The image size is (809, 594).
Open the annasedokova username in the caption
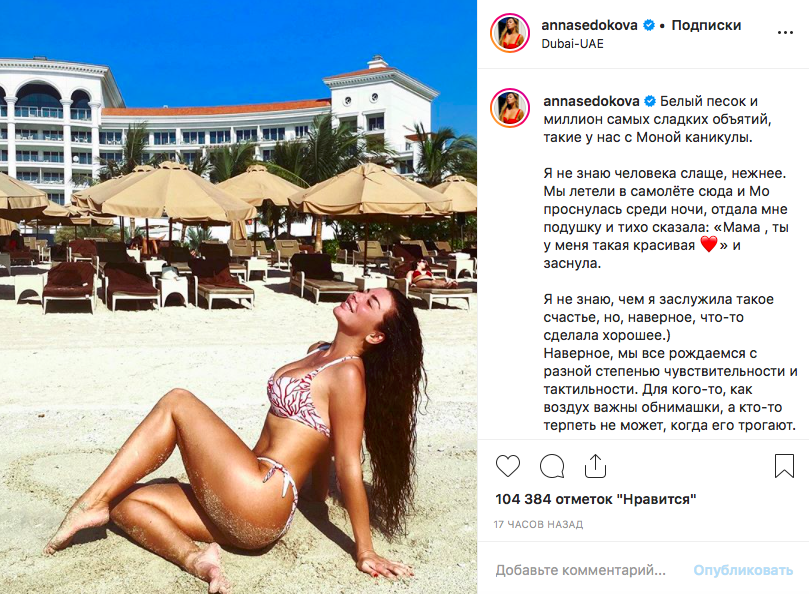591,101
